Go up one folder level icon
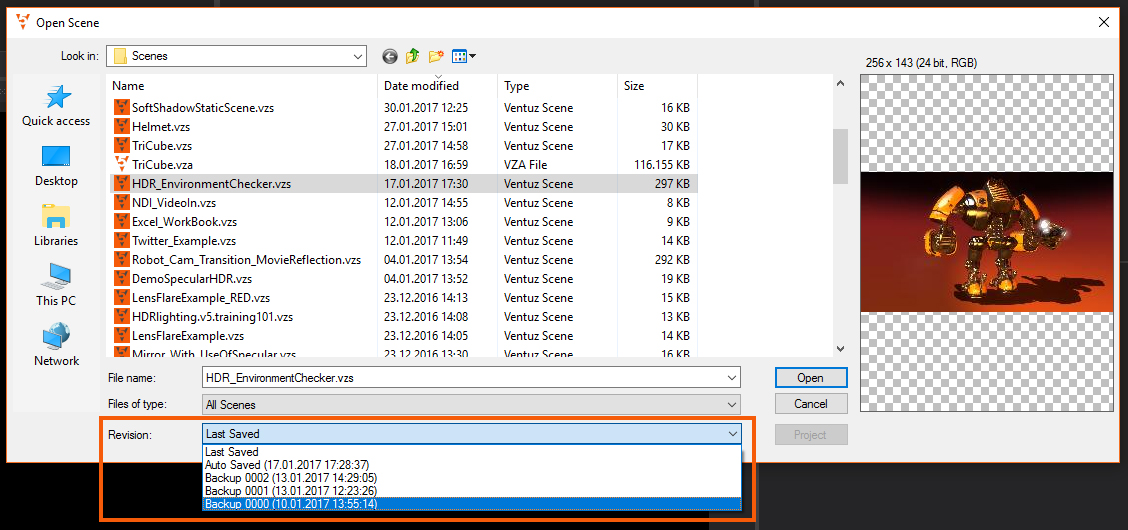The image size is (1128, 530). coord(413,56)
